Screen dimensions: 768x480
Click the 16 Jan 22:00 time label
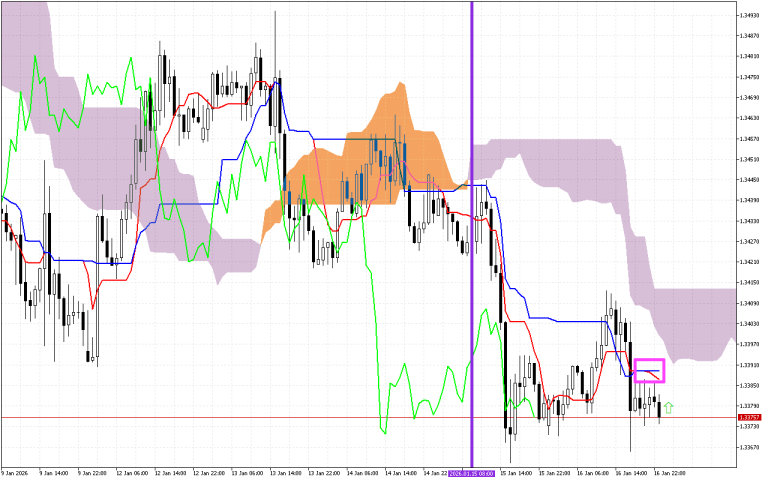[x=670, y=474]
